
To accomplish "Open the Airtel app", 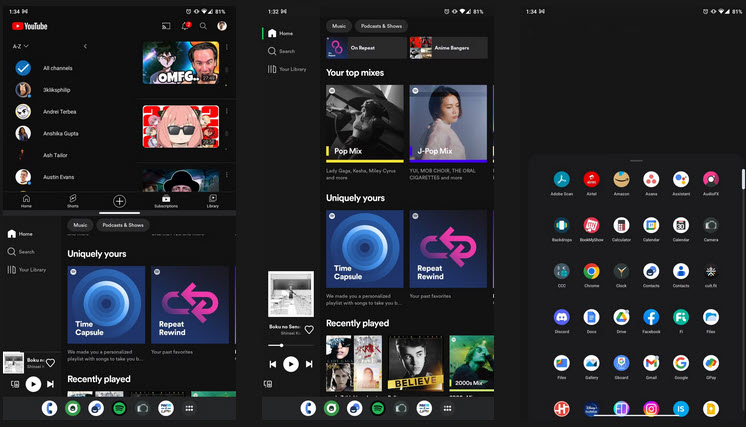I will click(x=591, y=179).
